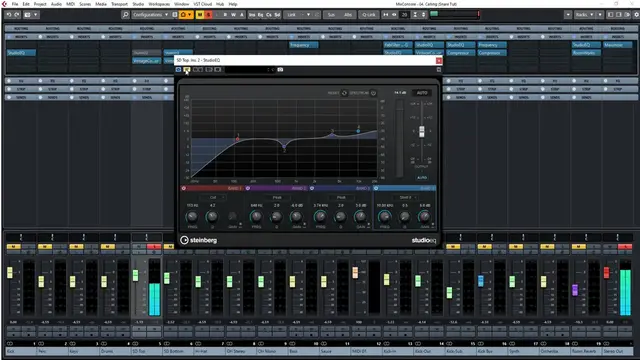Image resolution: width=640 pixels, height=360 pixels.
Task: Click EQ node 1 on the curve
Action: coord(238,139)
